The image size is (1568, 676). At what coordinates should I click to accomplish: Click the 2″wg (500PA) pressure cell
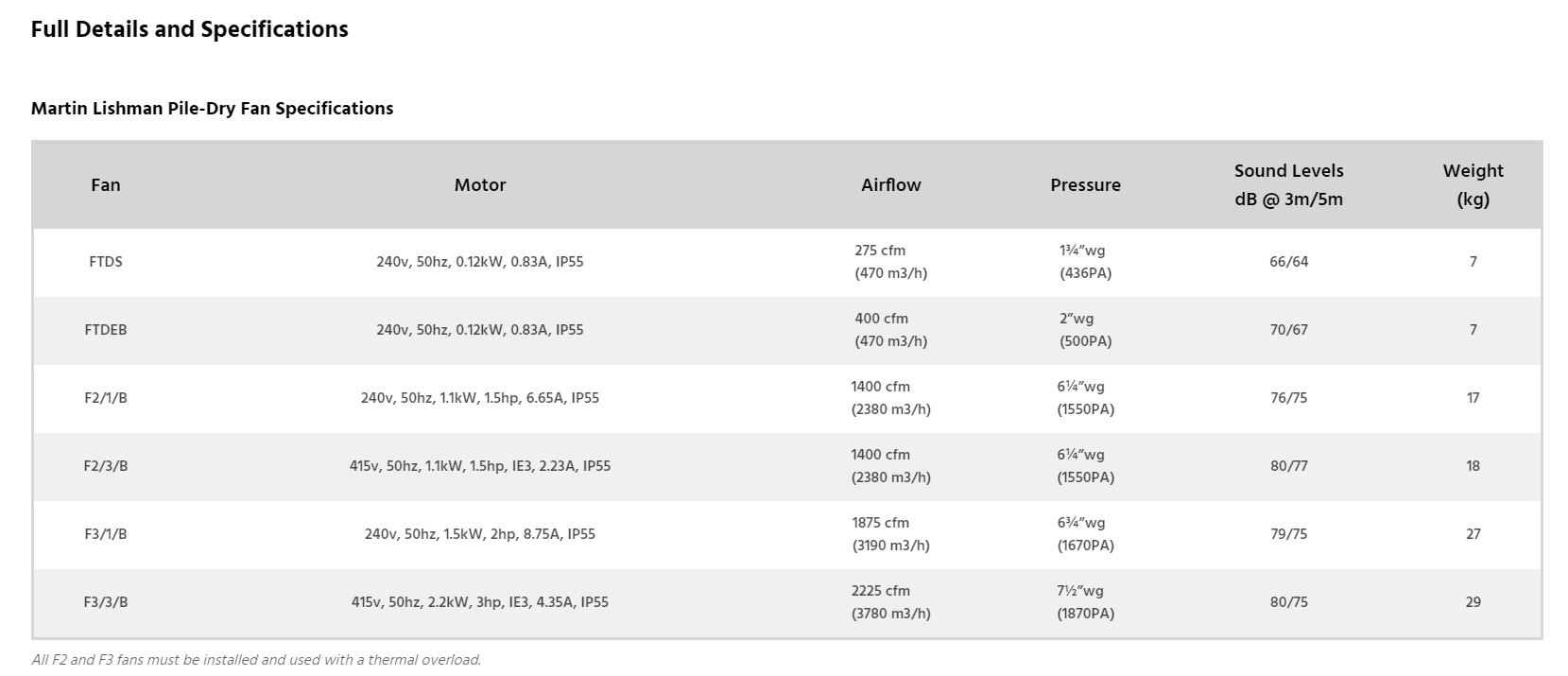point(1085,330)
